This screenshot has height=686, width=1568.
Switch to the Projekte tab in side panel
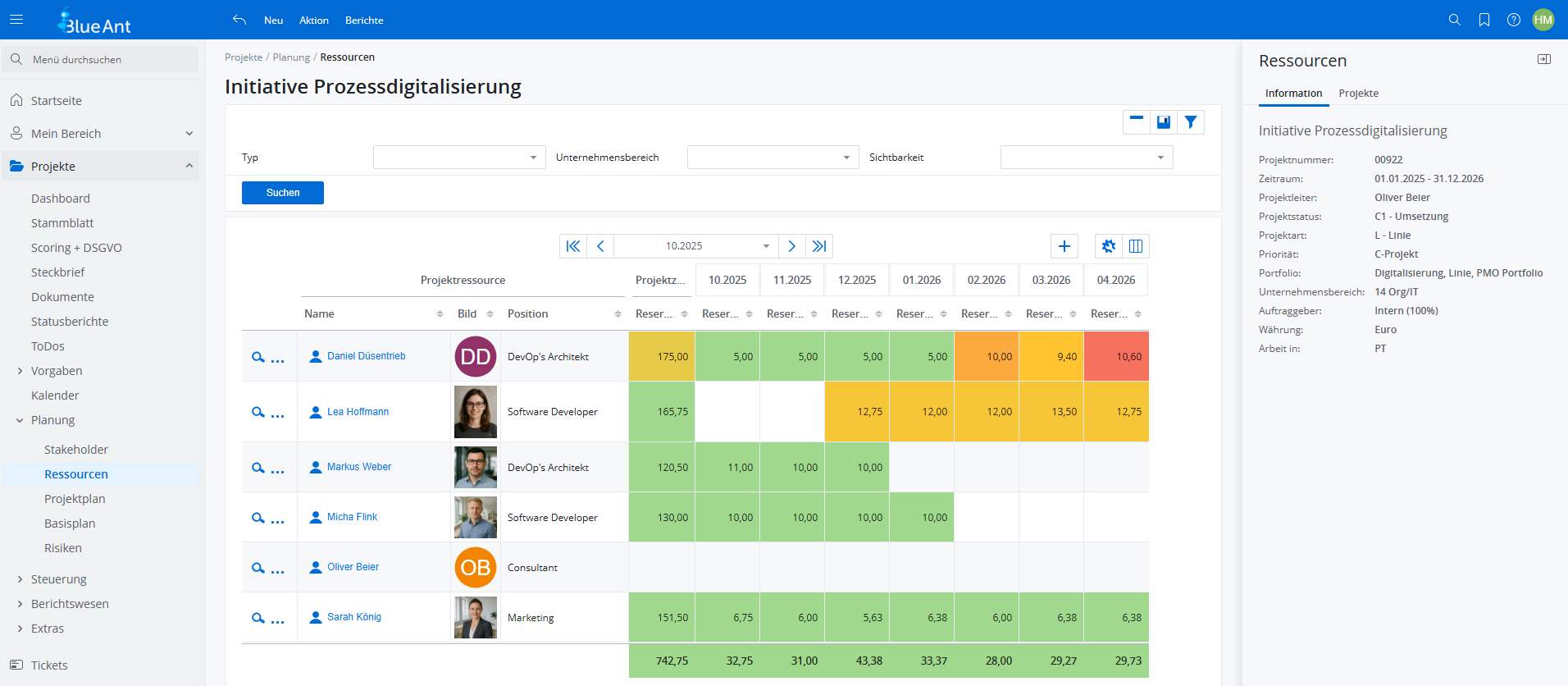(1358, 94)
